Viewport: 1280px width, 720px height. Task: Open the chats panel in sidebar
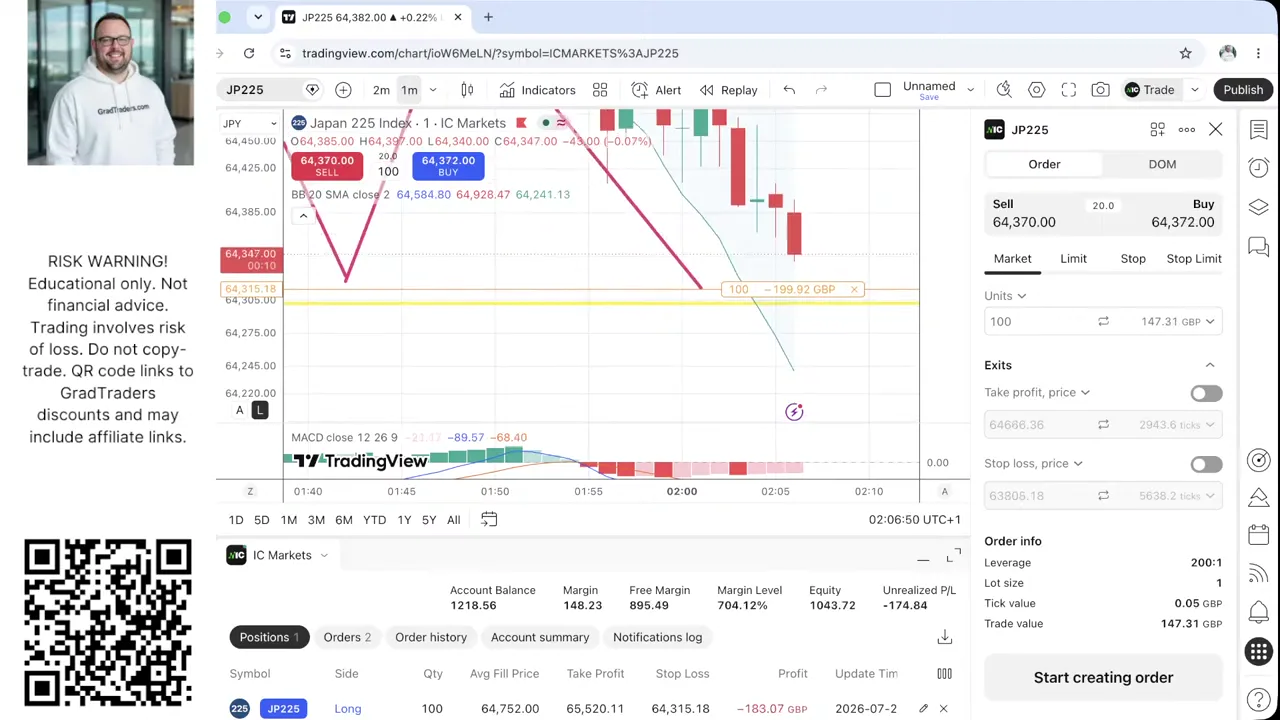coord(1259,246)
